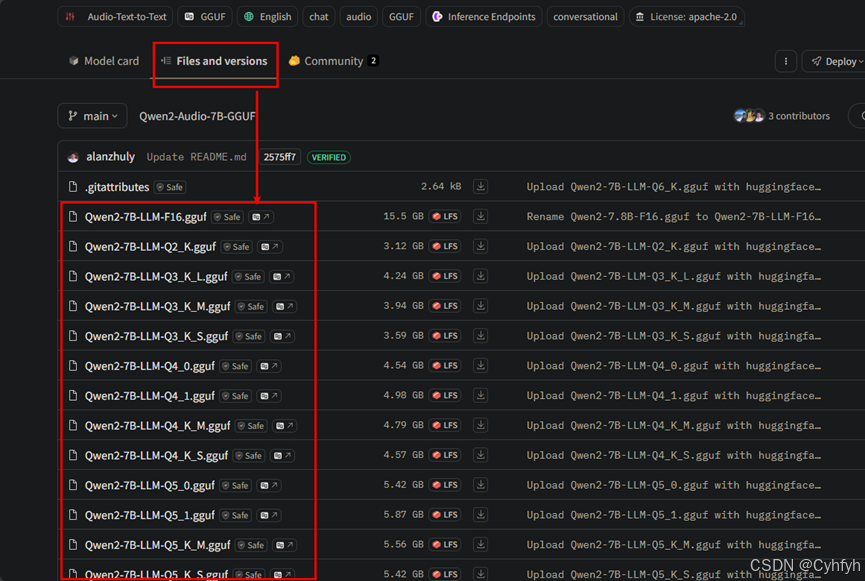Open GGUF viewer icon for Qwen2-7B-LLM-Q4_0.gguf

[269, 366]
